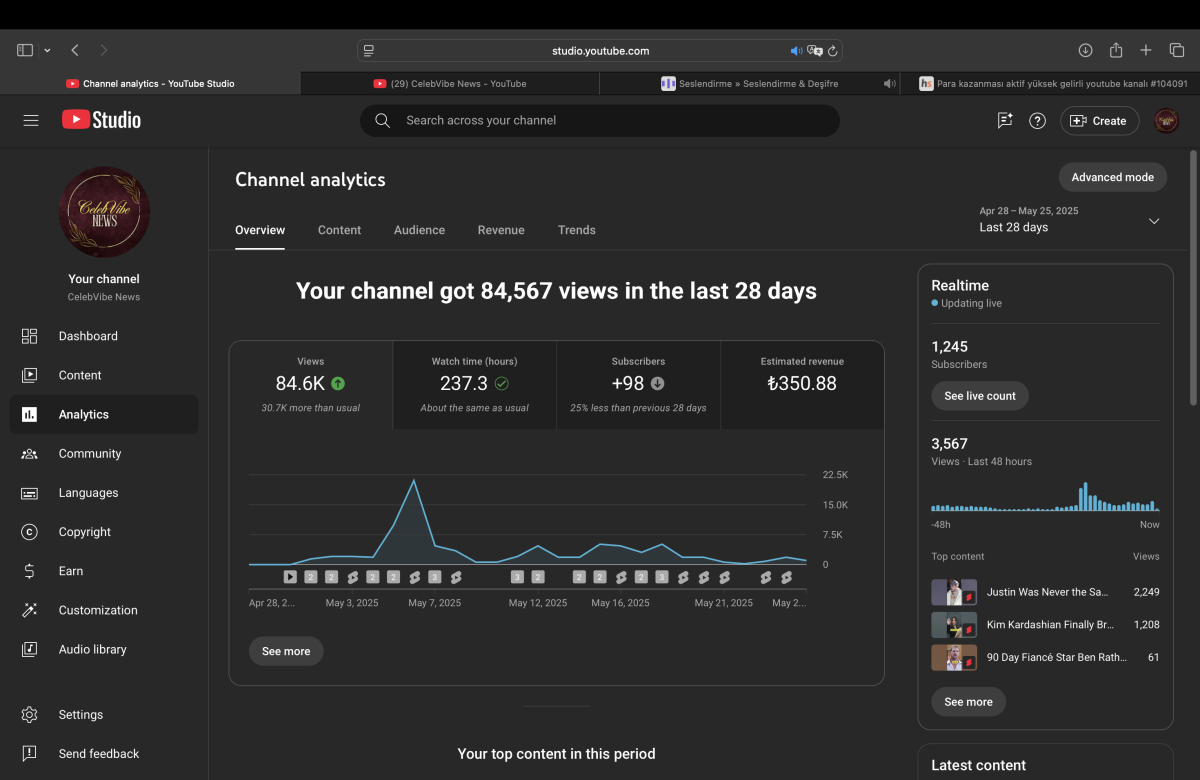Click Safari's forward arrow

tap(104, 50)
